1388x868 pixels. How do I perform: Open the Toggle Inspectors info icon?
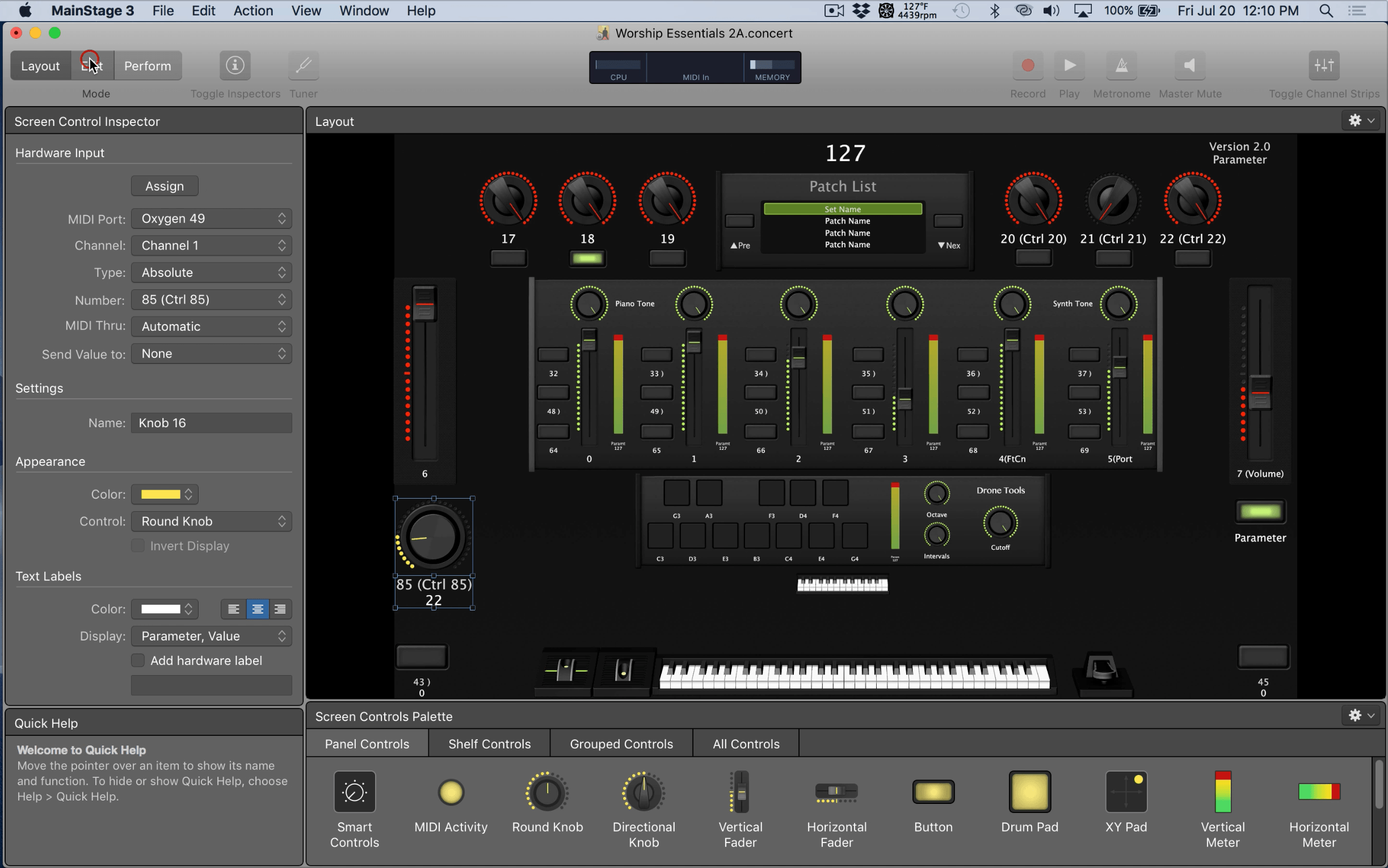[x=235, y=65]
